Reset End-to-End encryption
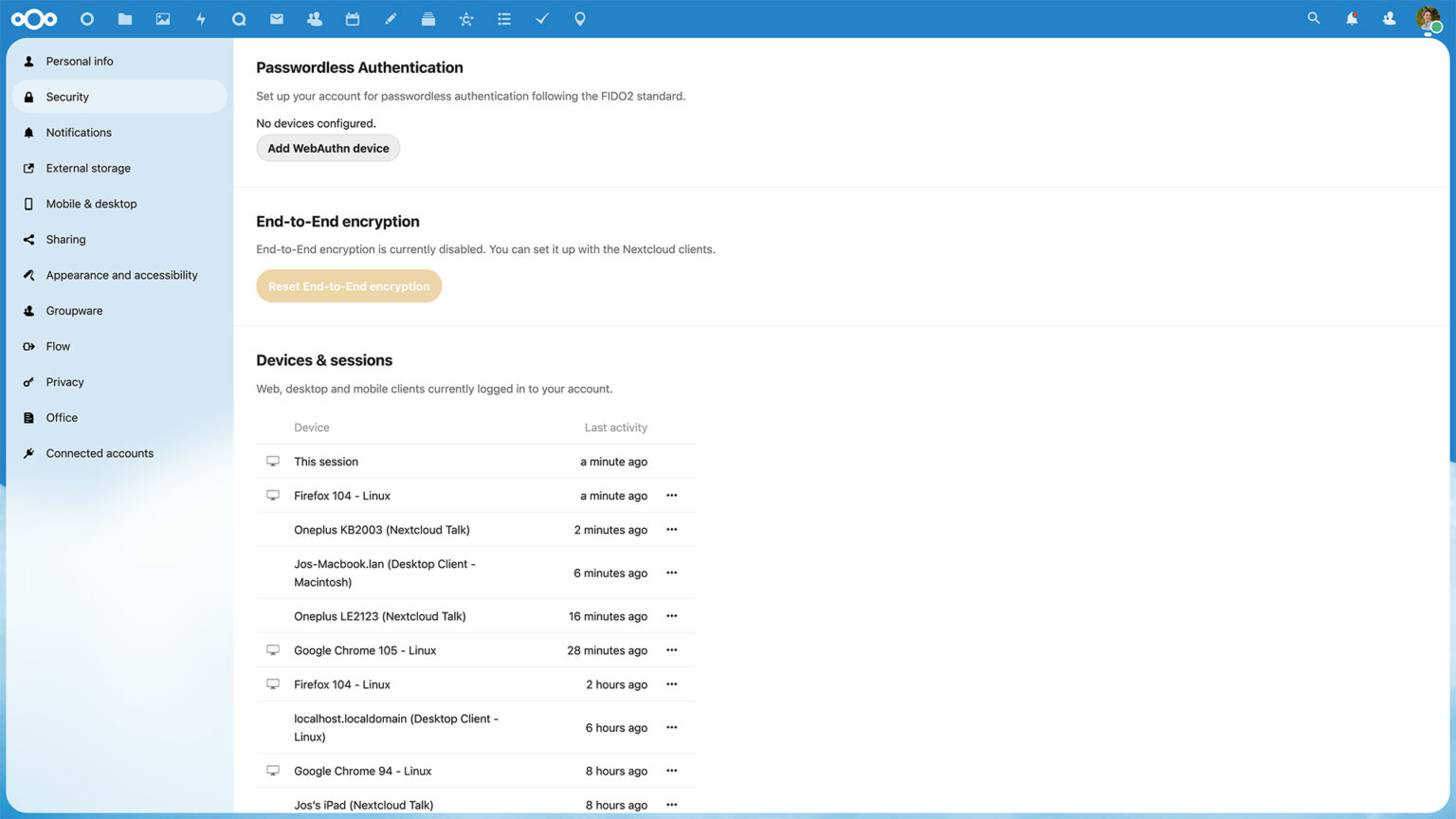This screenshot has width=1456, height=819. pos(349,285)
